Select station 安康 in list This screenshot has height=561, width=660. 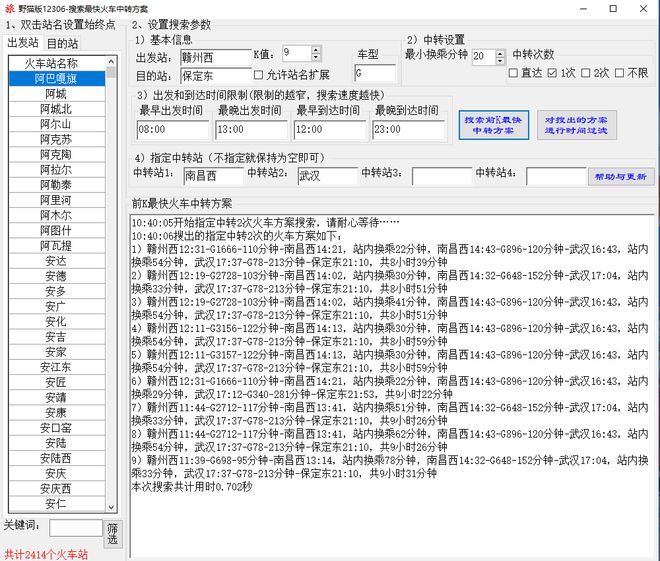click(x=57, y=412)
